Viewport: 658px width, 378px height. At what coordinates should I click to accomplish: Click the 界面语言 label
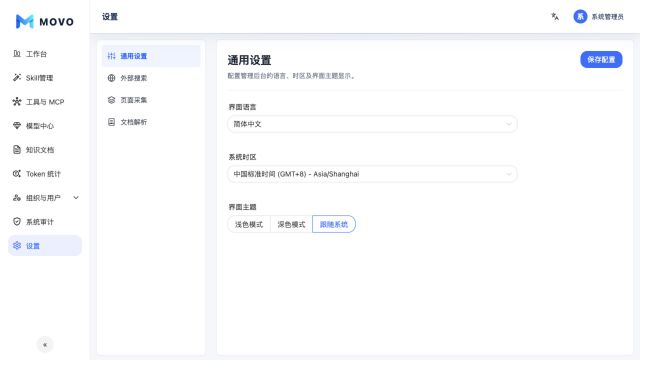pyautogui.click(x=242, y=107)
